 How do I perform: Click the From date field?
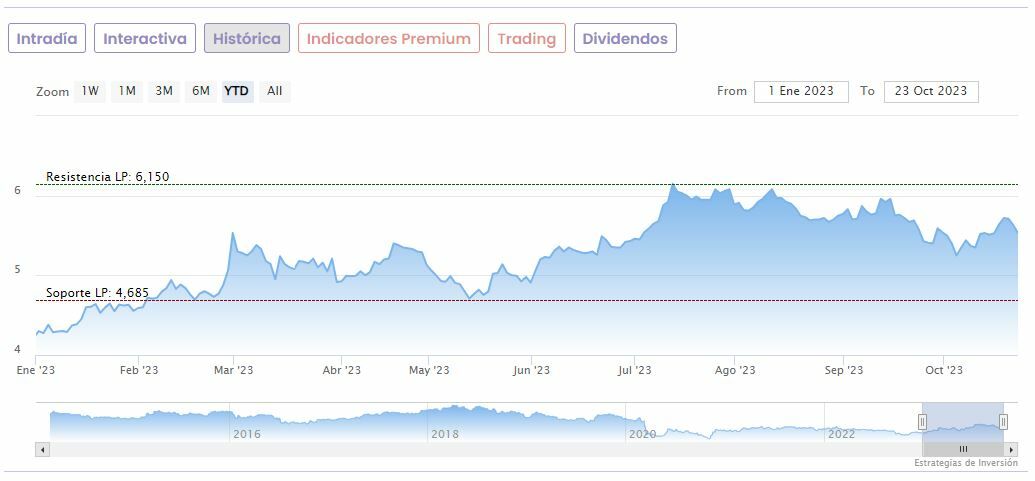coord(801,91)
